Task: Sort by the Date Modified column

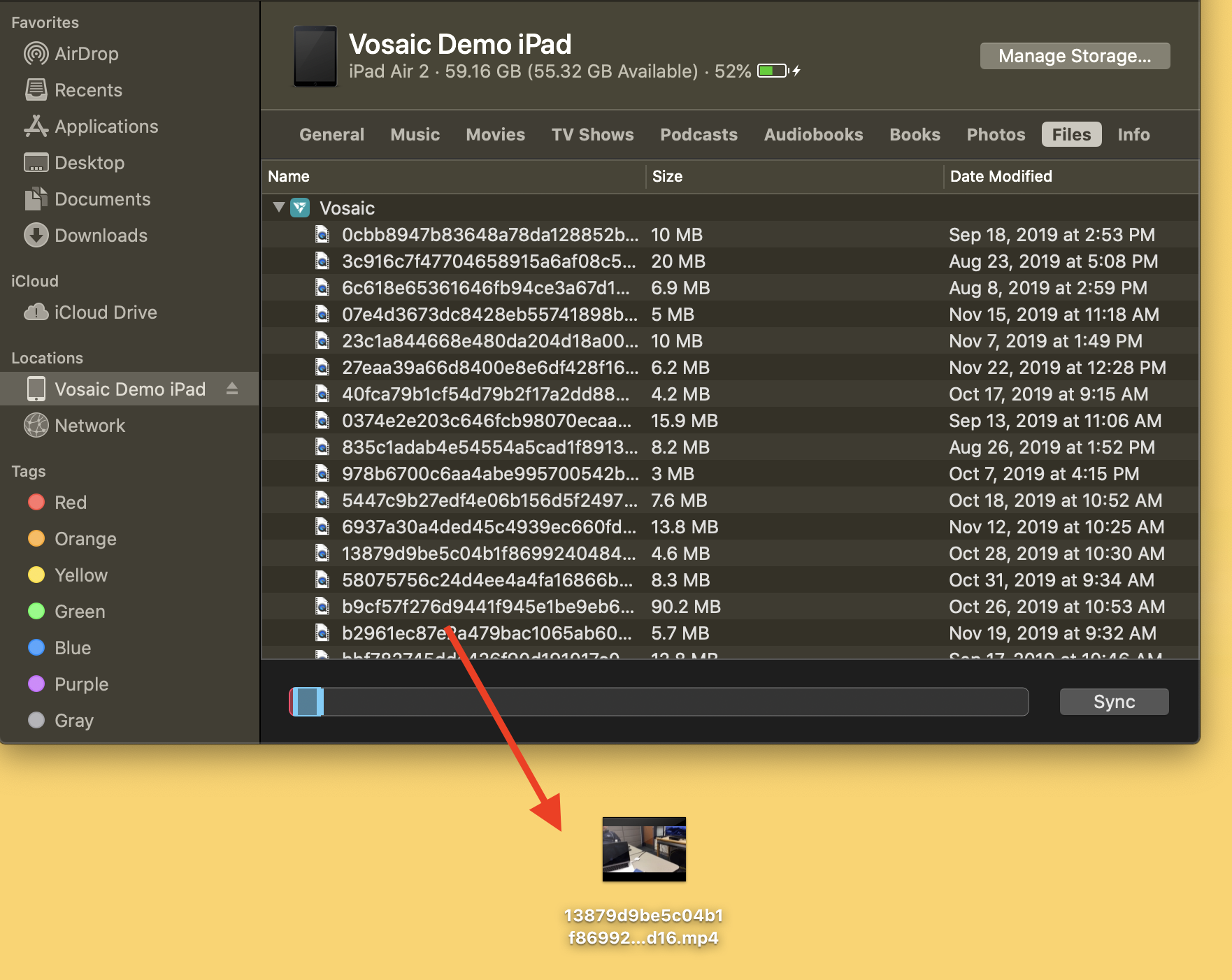Action: coord(1071,176)
